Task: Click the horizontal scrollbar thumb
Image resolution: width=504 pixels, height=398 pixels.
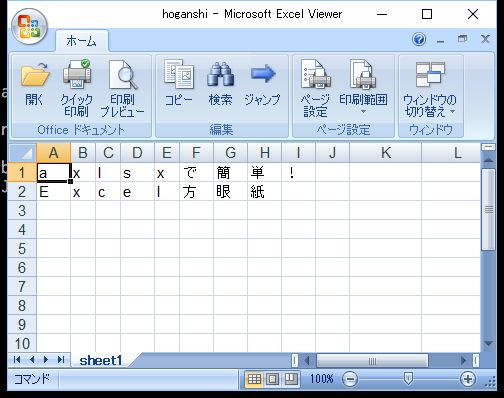Action: (x=372, y=360)
